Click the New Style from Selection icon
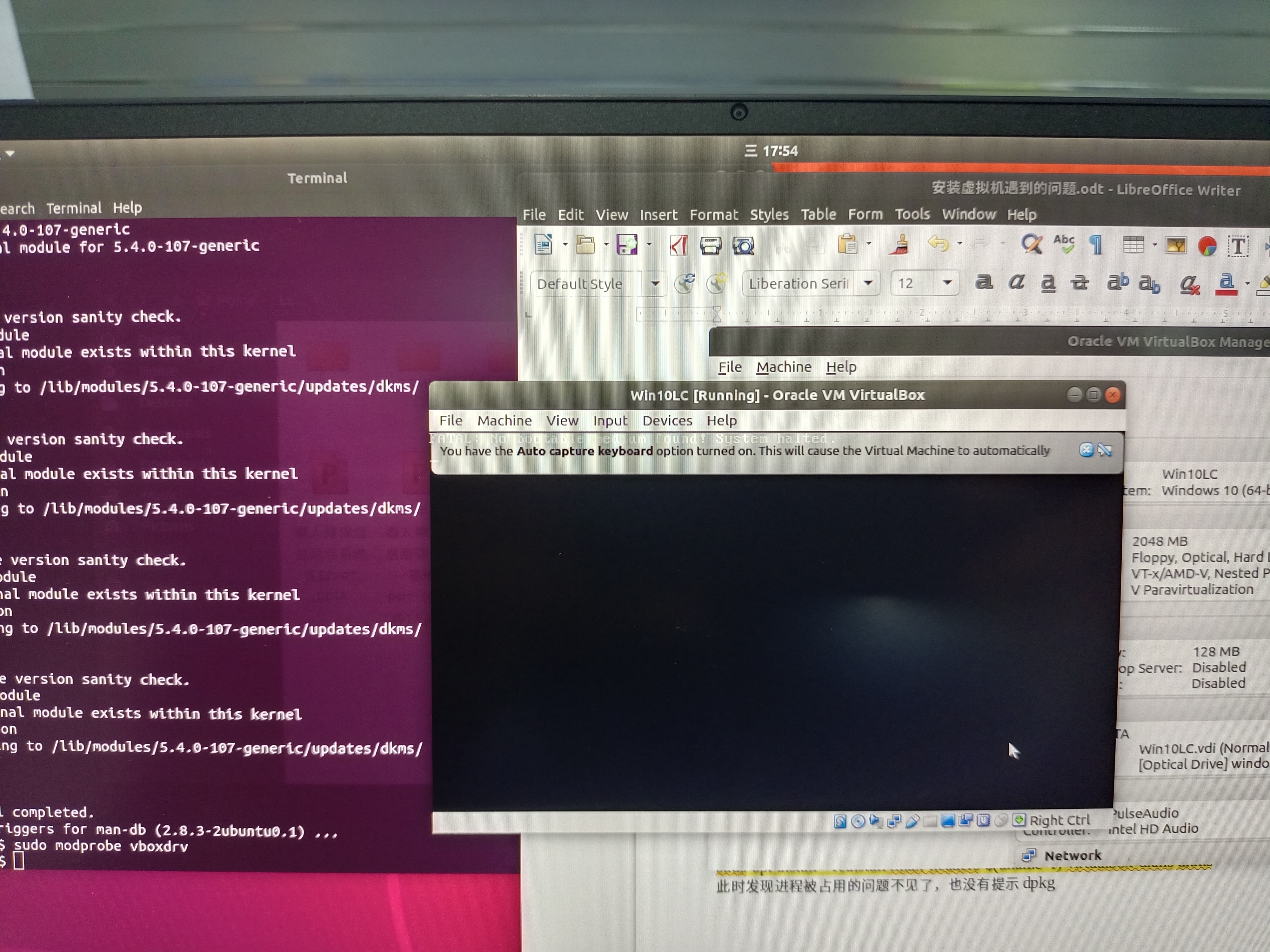 [x=717, y=283]
